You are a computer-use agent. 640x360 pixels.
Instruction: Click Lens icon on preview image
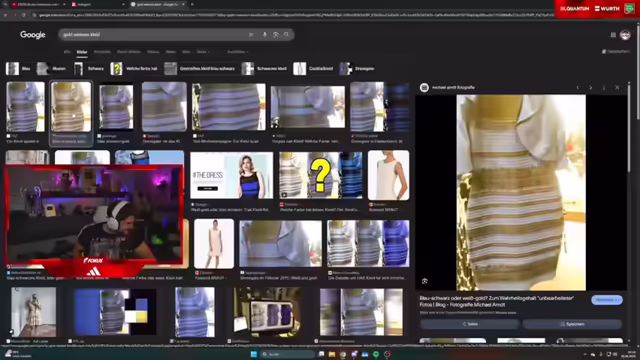point(424,281)
